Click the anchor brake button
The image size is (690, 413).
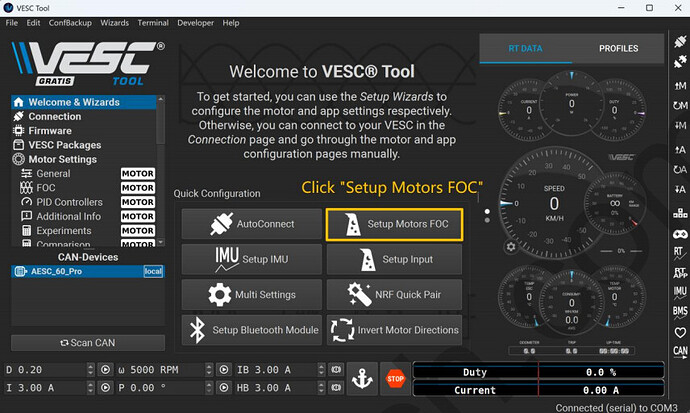(x=362, y=379)
